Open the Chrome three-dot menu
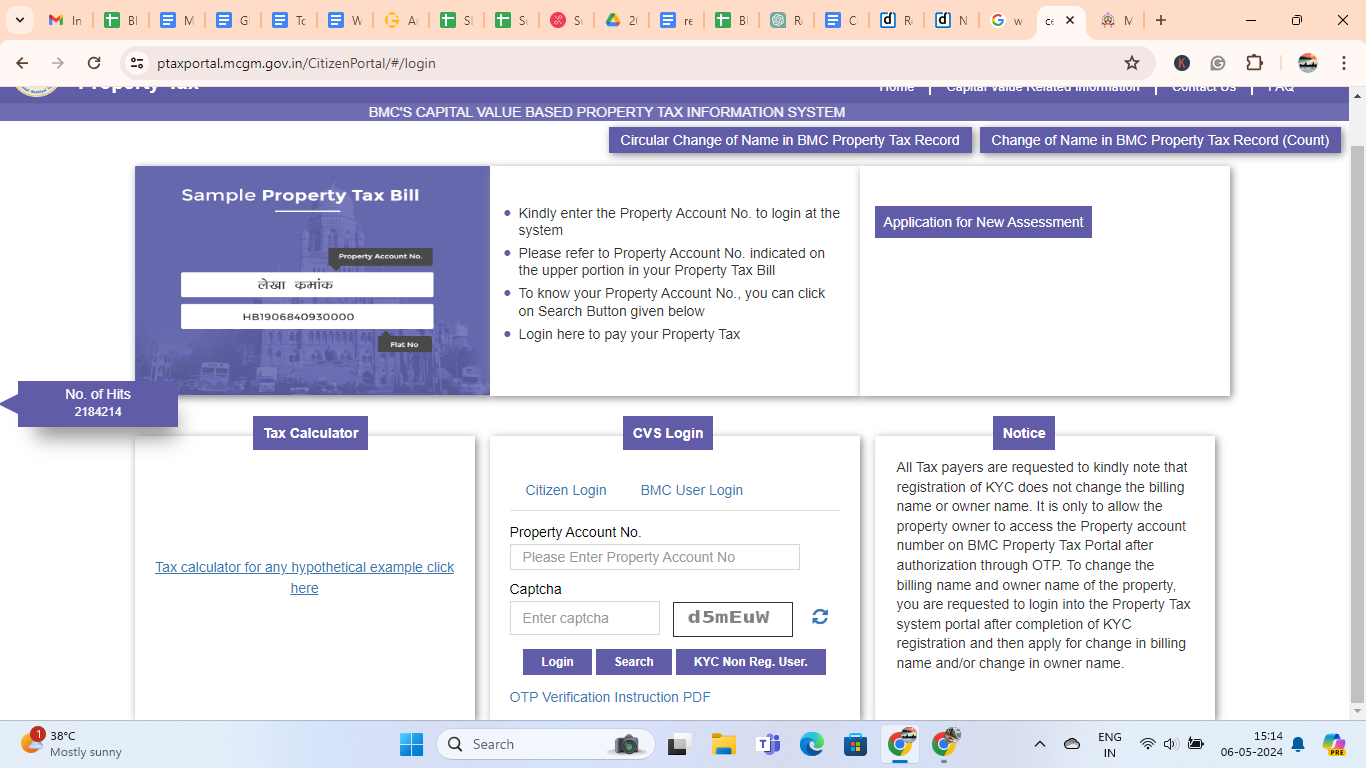1366x768 pixels. coord(1342,63)
